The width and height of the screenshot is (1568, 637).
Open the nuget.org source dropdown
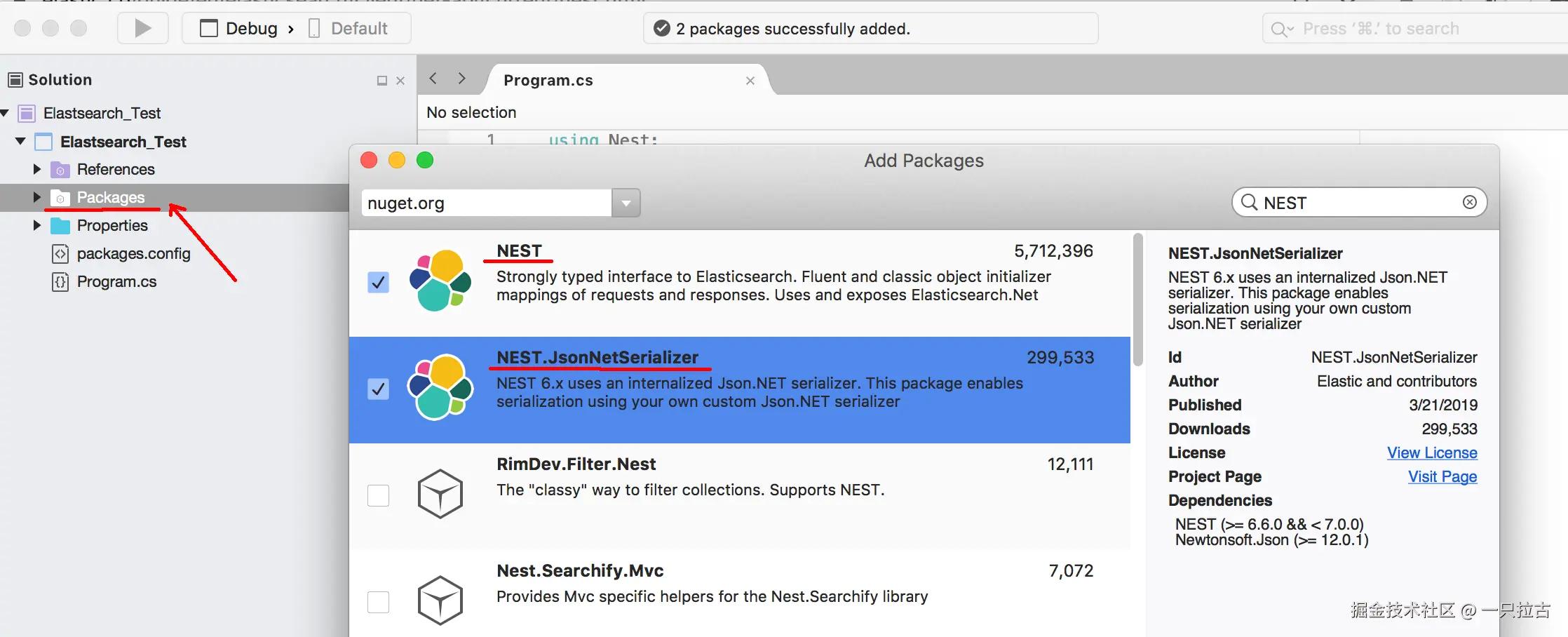(626, 203)
